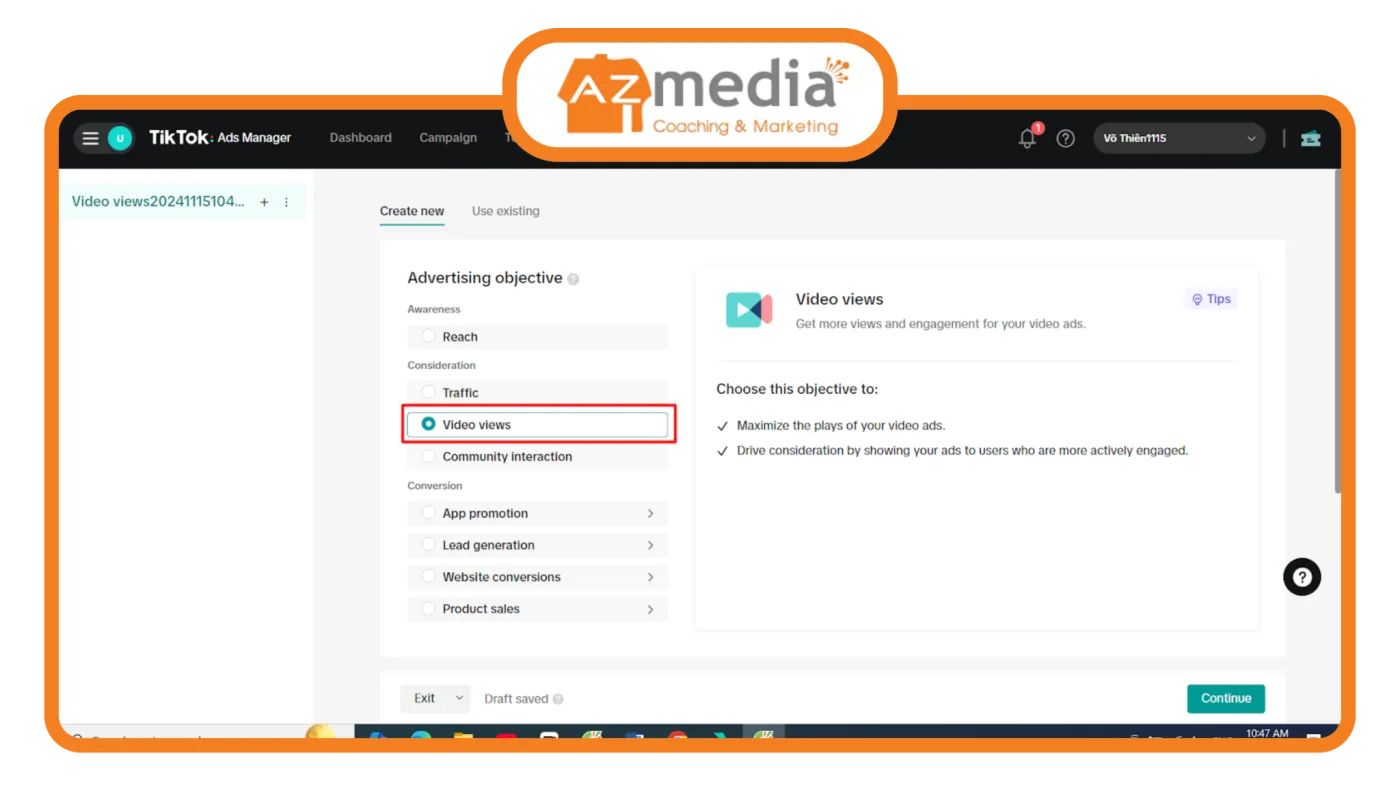
Task: Click the teal U user avatar
Action: [120, 138]
